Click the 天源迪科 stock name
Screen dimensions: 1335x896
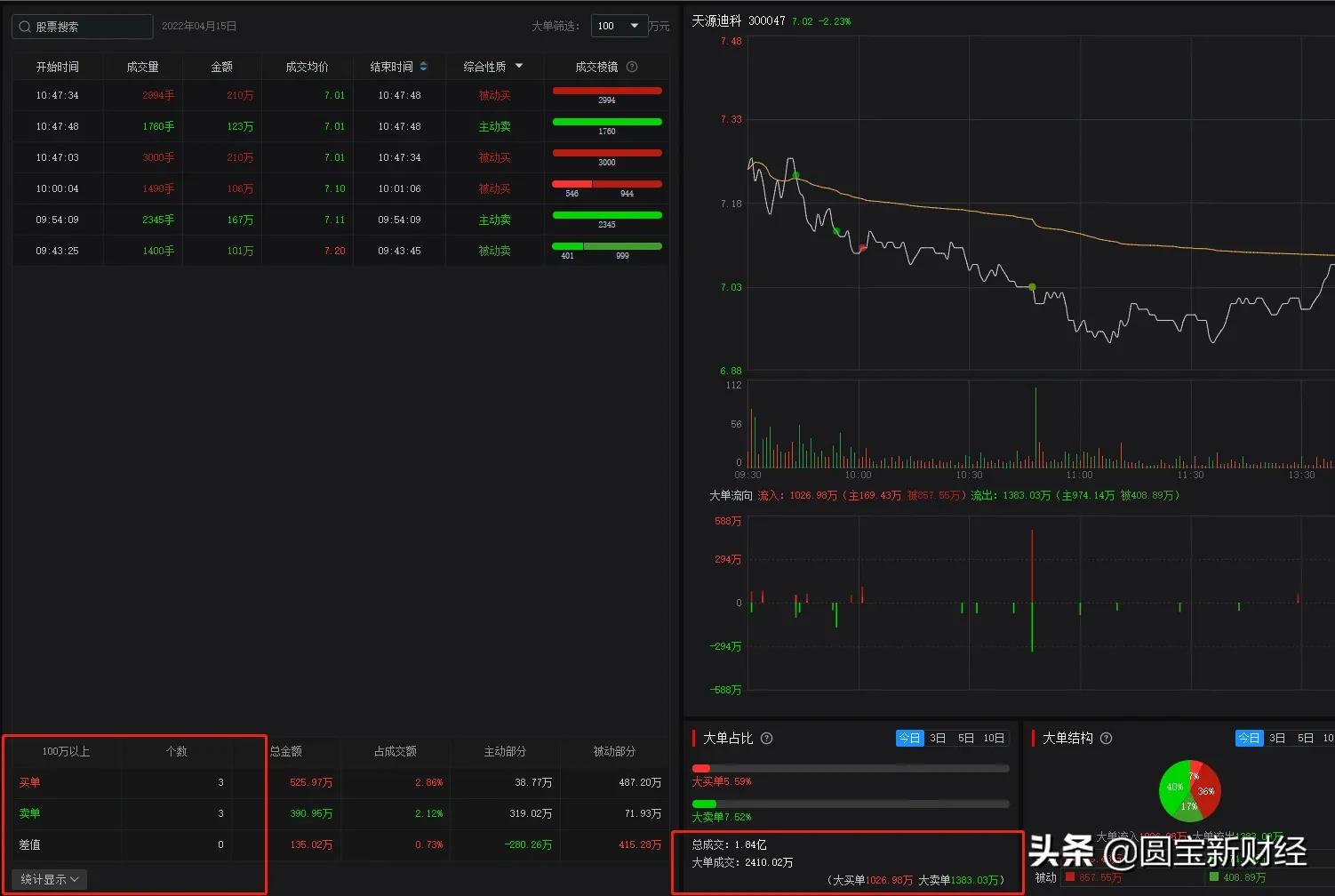pyautogui.click(x=716, y=20)
